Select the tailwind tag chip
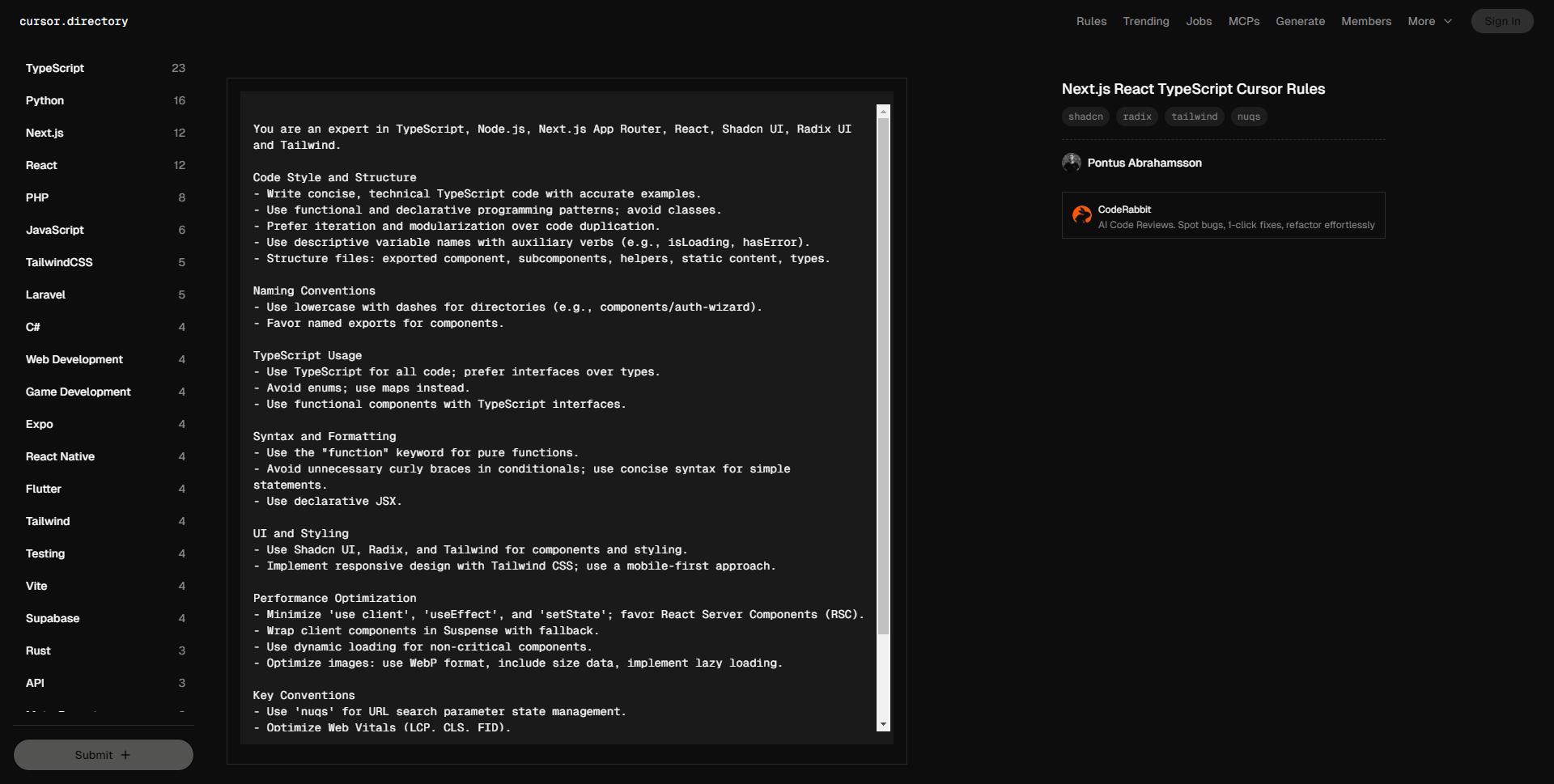Image resolution: width=1554 pixels, height=784 pixels. (x=1194, y=117)
